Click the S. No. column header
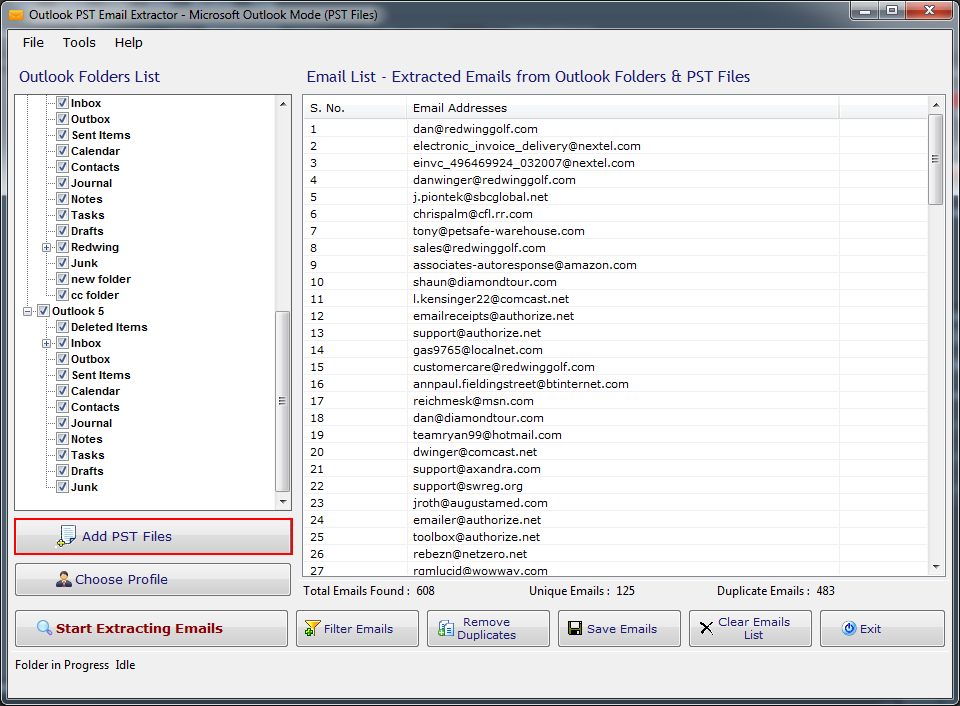Screen dimensions: 960x706 [354, 108]
